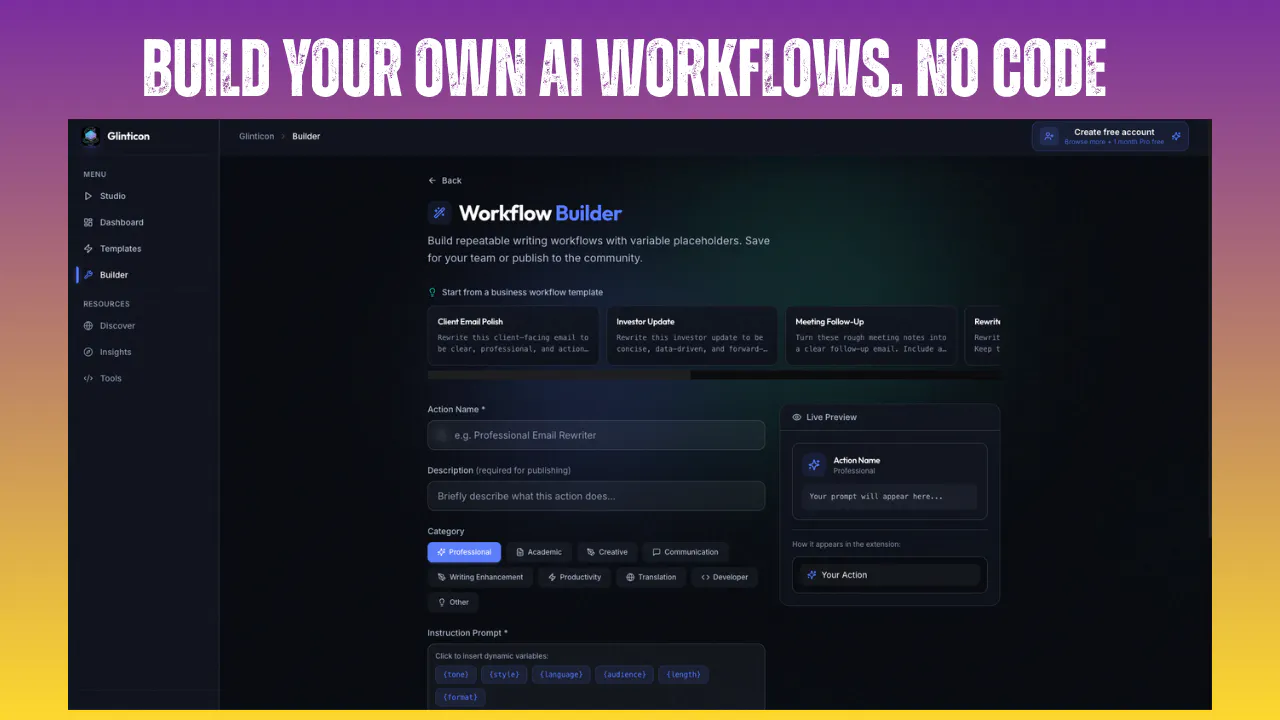Click the "Start from a business workflow template" text
The width and height of the screenshot is (1280, 720).
click(522, 293)
